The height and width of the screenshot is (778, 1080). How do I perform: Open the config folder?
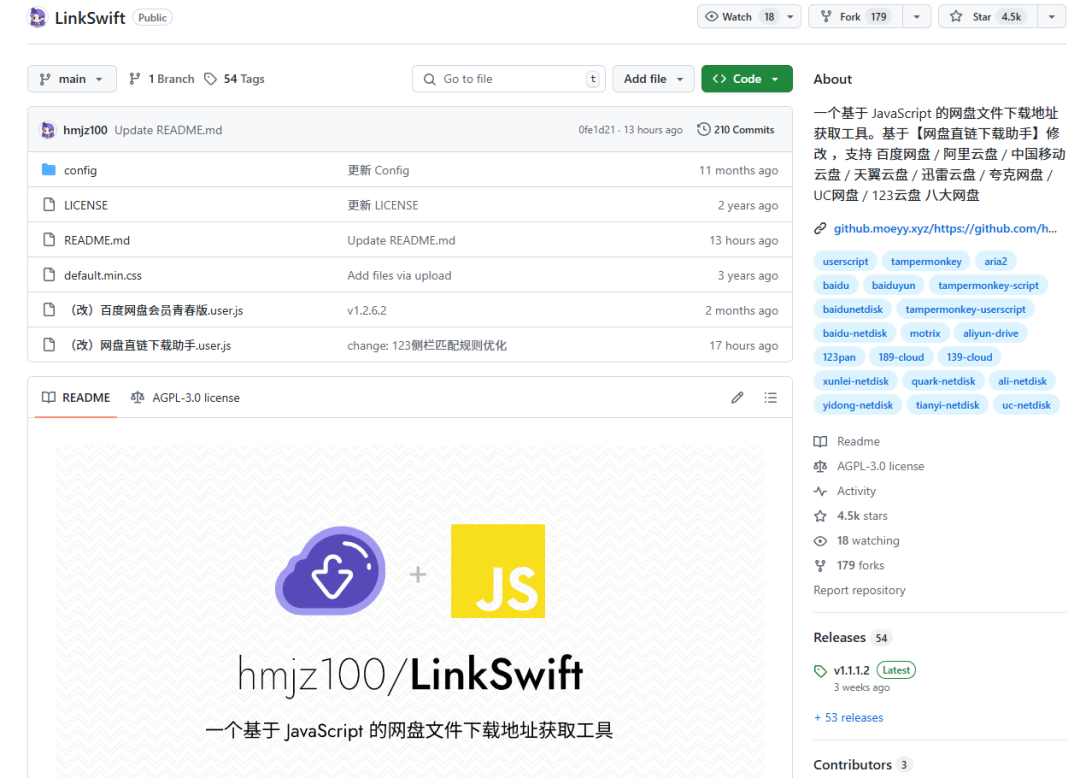[x=81, y=170]
